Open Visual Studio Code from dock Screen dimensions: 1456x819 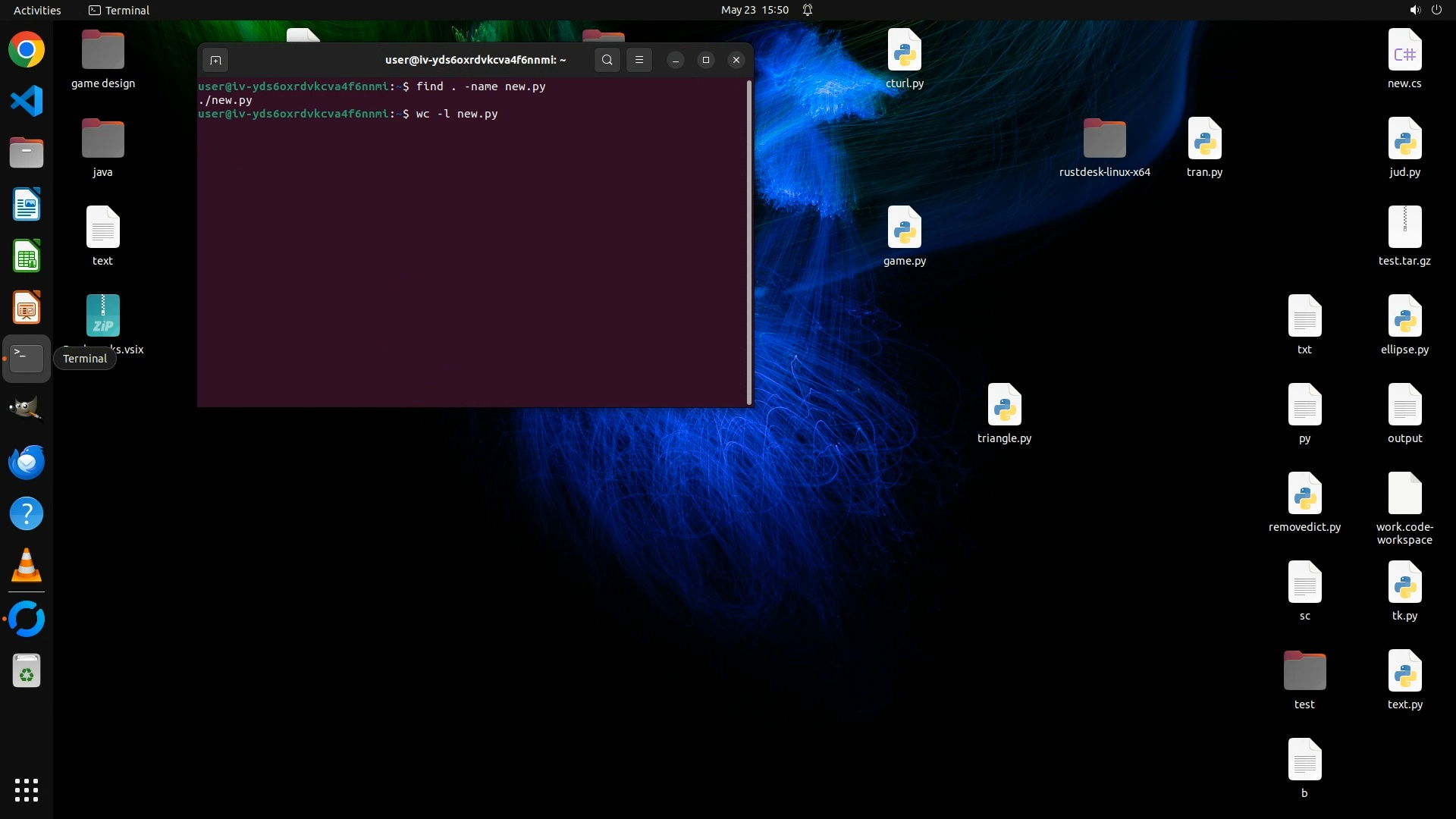[27, 102]
